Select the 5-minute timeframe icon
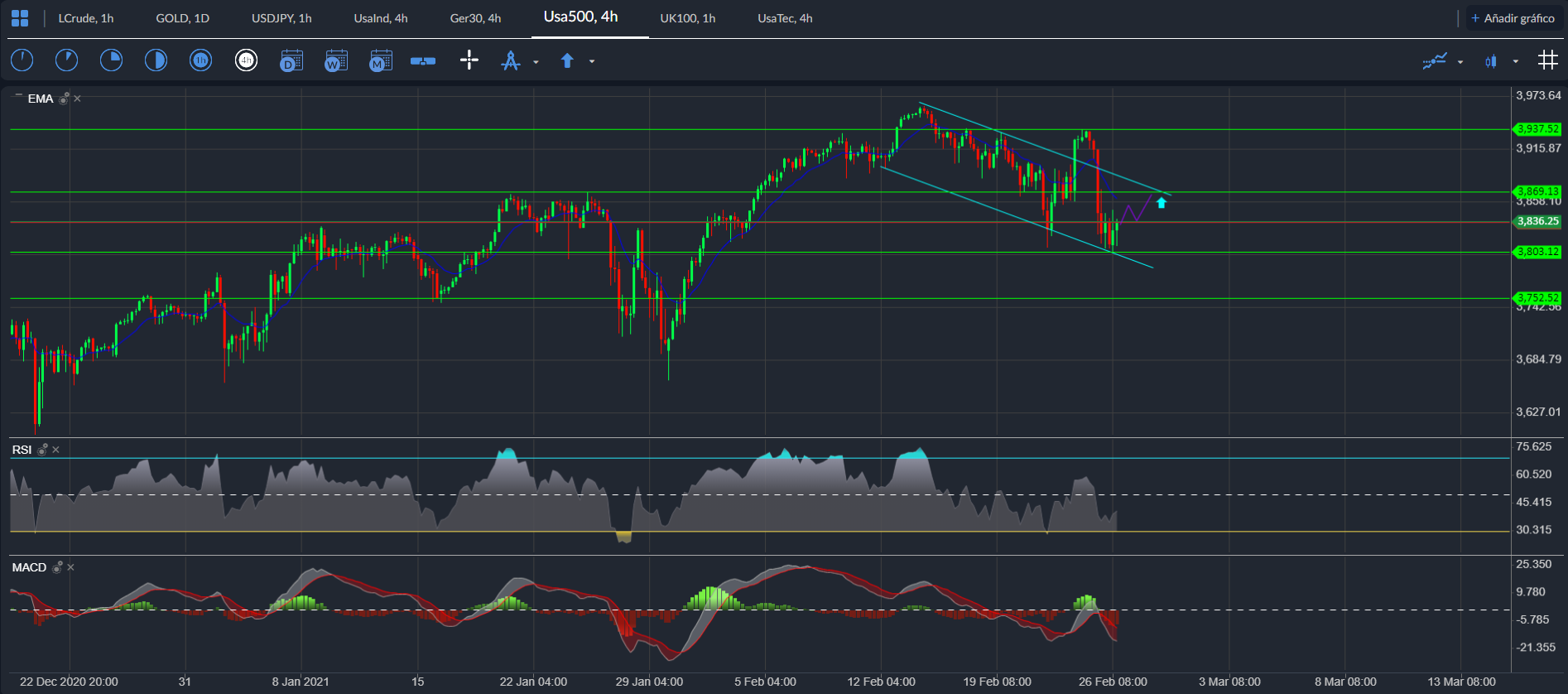The image size is (1568, 694). [x=66, y=60]
